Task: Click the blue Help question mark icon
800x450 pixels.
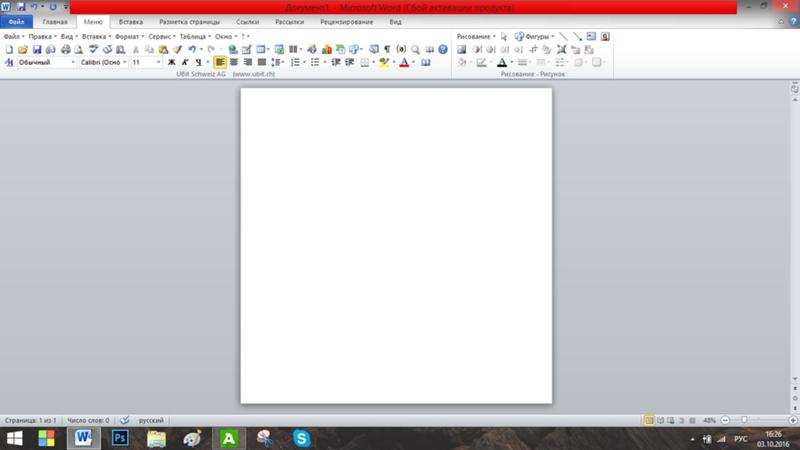Action: [442, 49]
